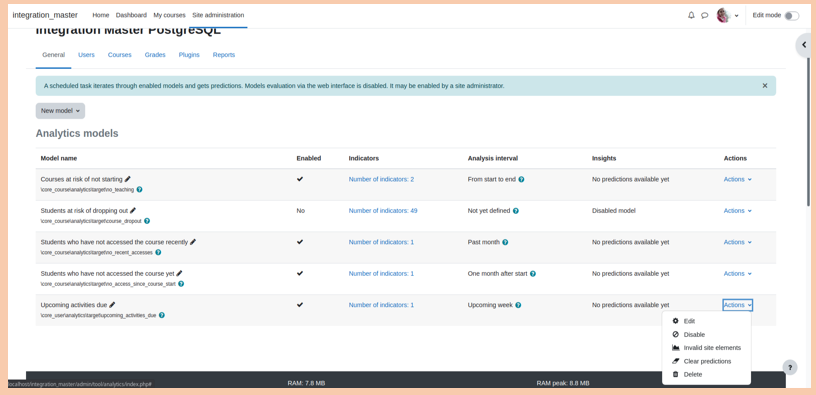The width and height of the screenshot is (816, 395).
Task: Show help for no_teaching target
Action: (139, 189)
